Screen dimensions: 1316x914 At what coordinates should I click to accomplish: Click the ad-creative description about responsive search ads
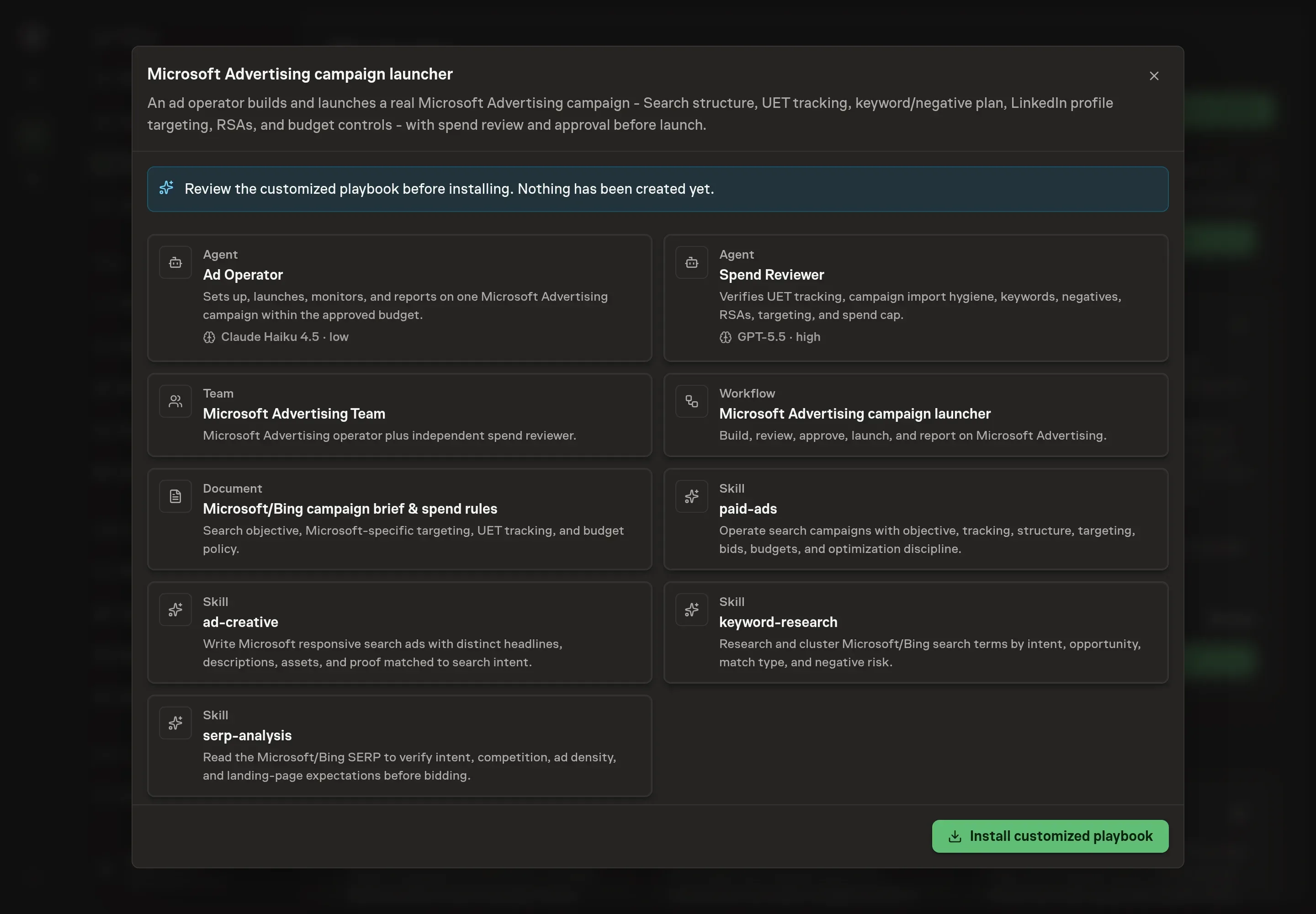[x=382, y=653]
